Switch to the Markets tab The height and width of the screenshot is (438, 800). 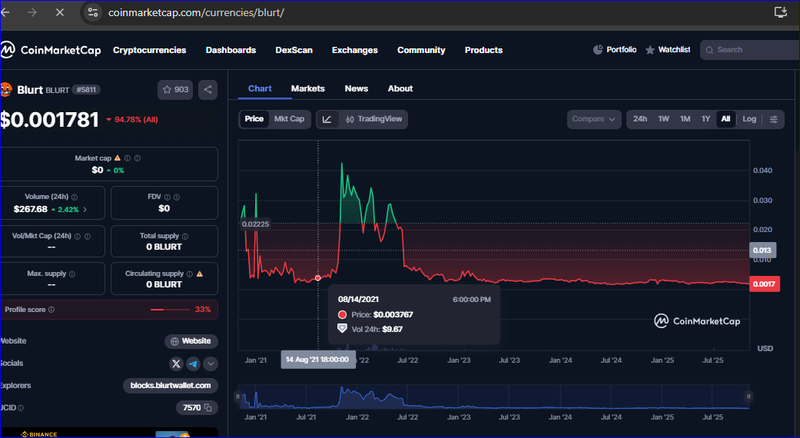pos(308,88)
